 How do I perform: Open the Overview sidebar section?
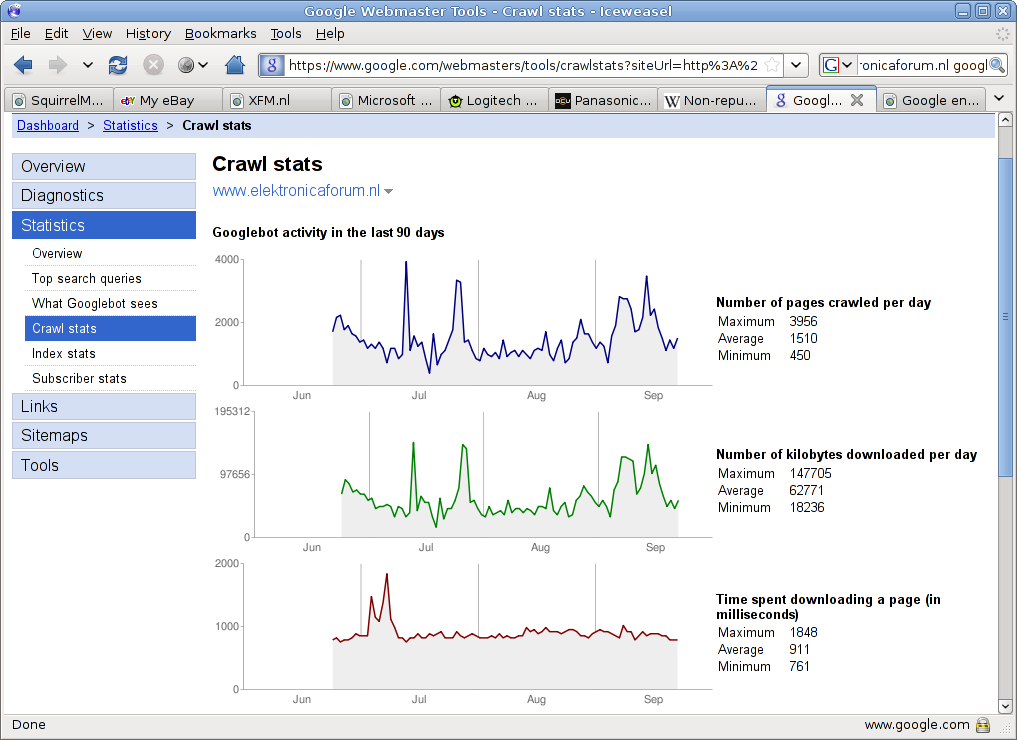pos(104,167)
